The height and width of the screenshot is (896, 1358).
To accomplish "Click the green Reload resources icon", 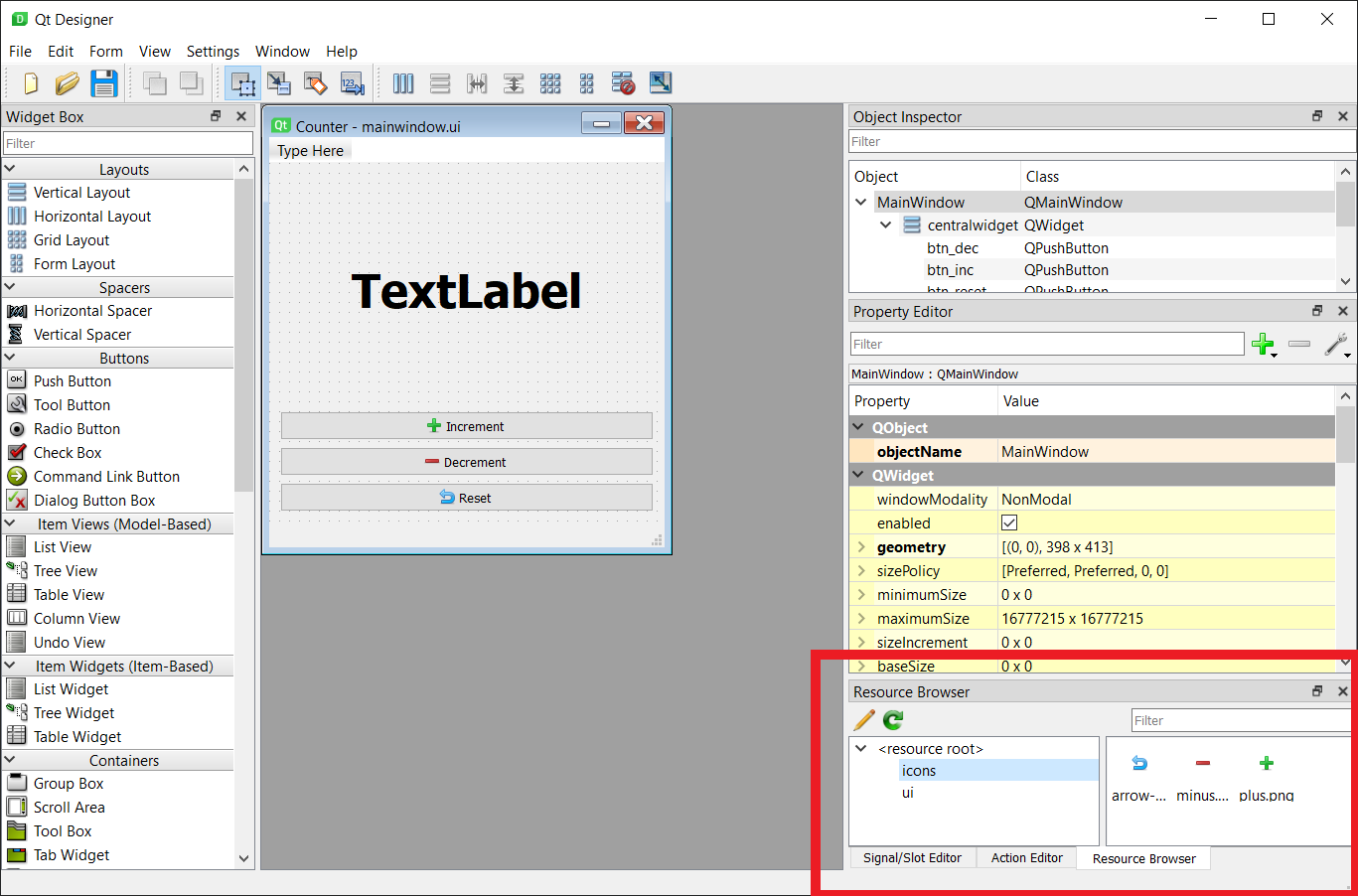I will 893,720.
